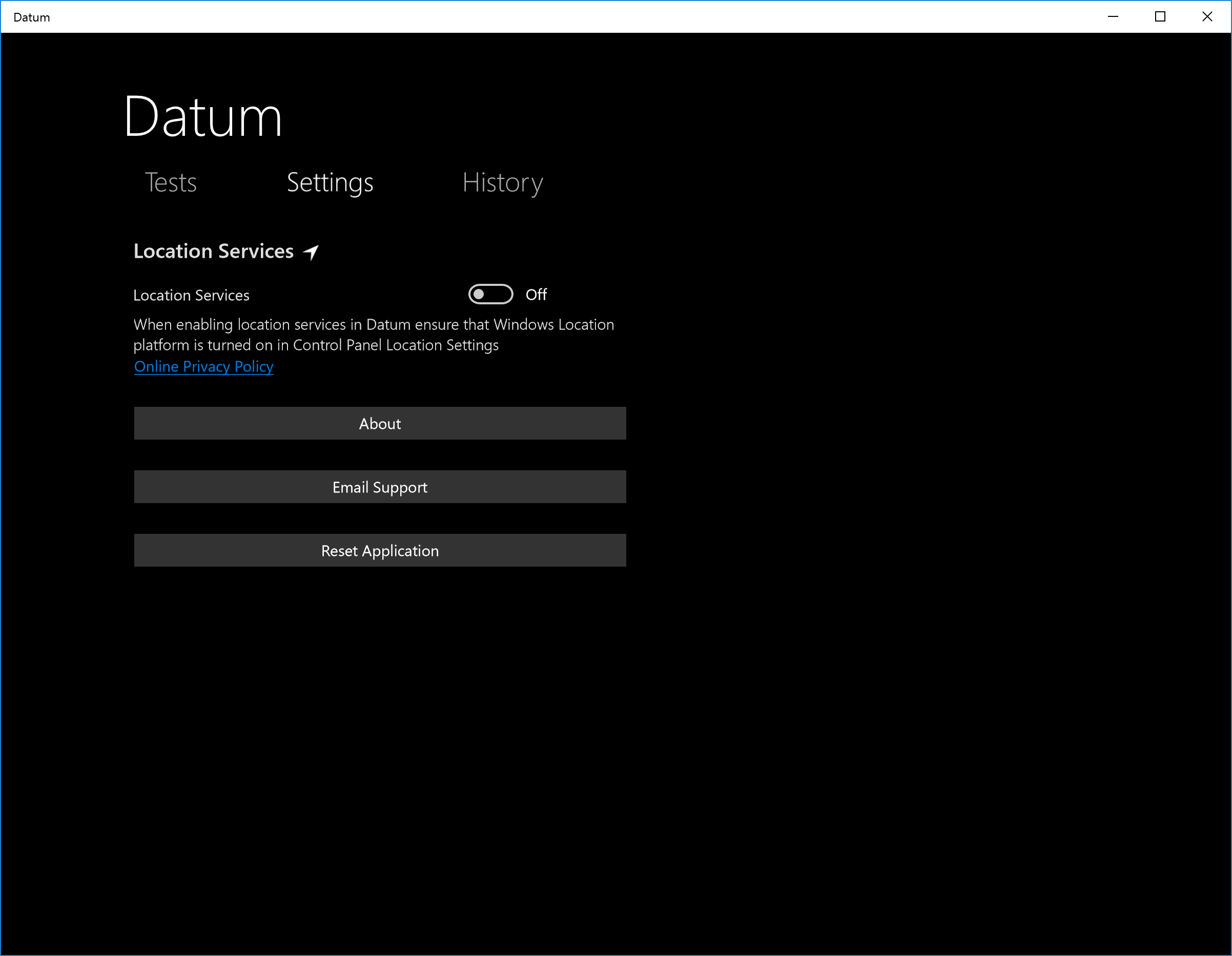Switch to the Tests tab
This screenshot has height=956, width=1232.
[171, 183]
